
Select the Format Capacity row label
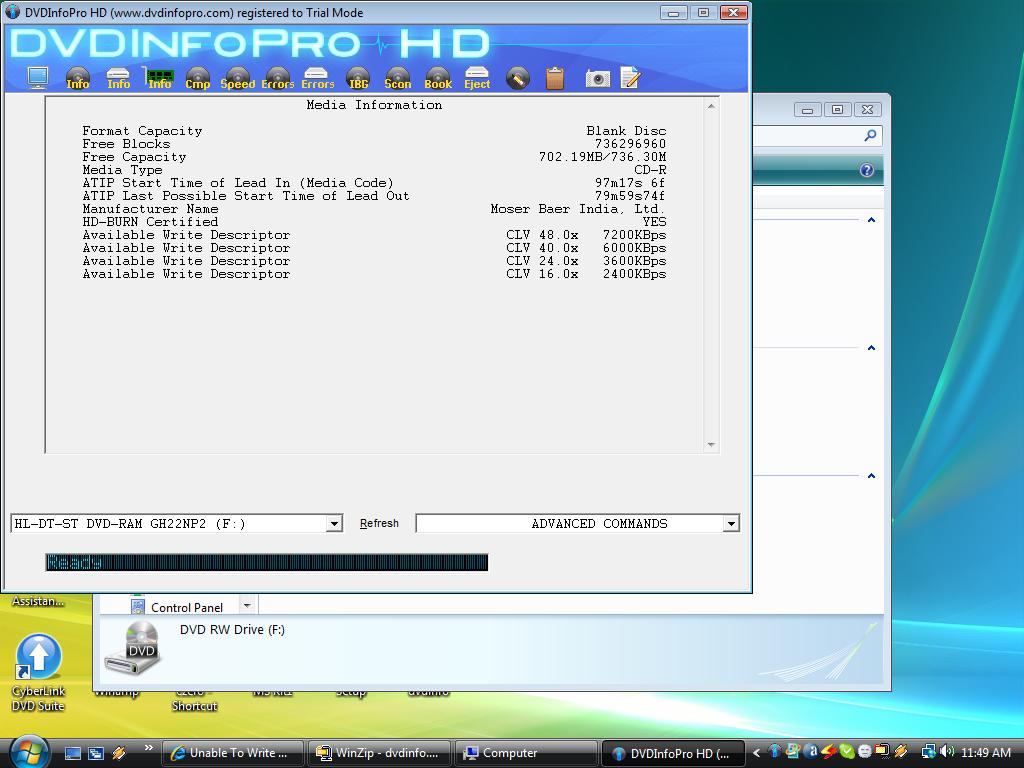(142, 131)
